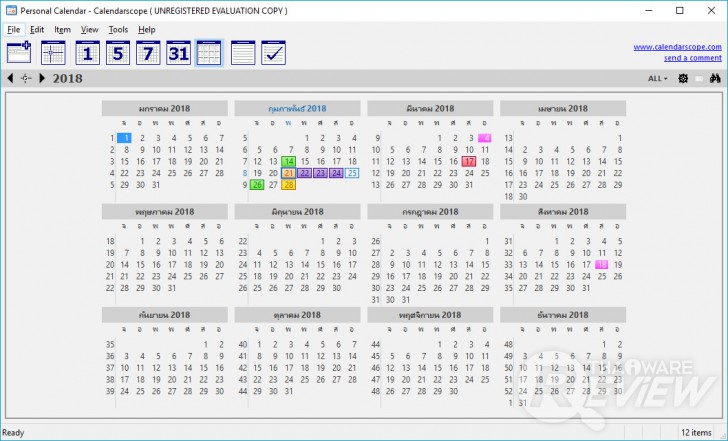
Task: Switch to 7-day week view
Action: (148, 52)
